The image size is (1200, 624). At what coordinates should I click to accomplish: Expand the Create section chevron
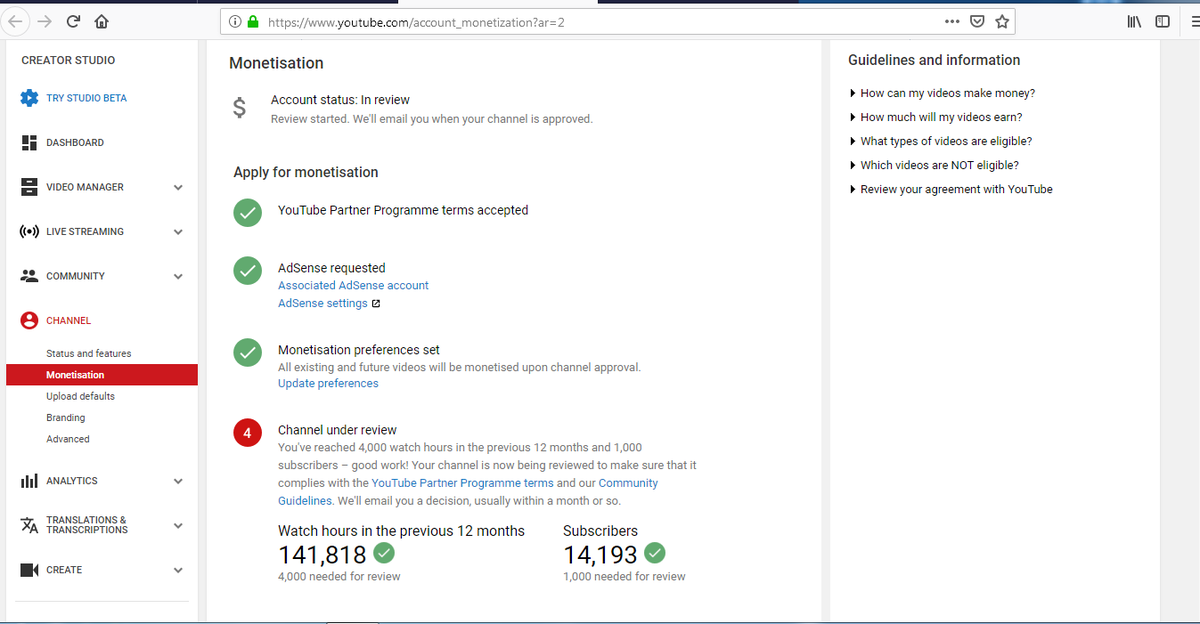tap(178, 570)
